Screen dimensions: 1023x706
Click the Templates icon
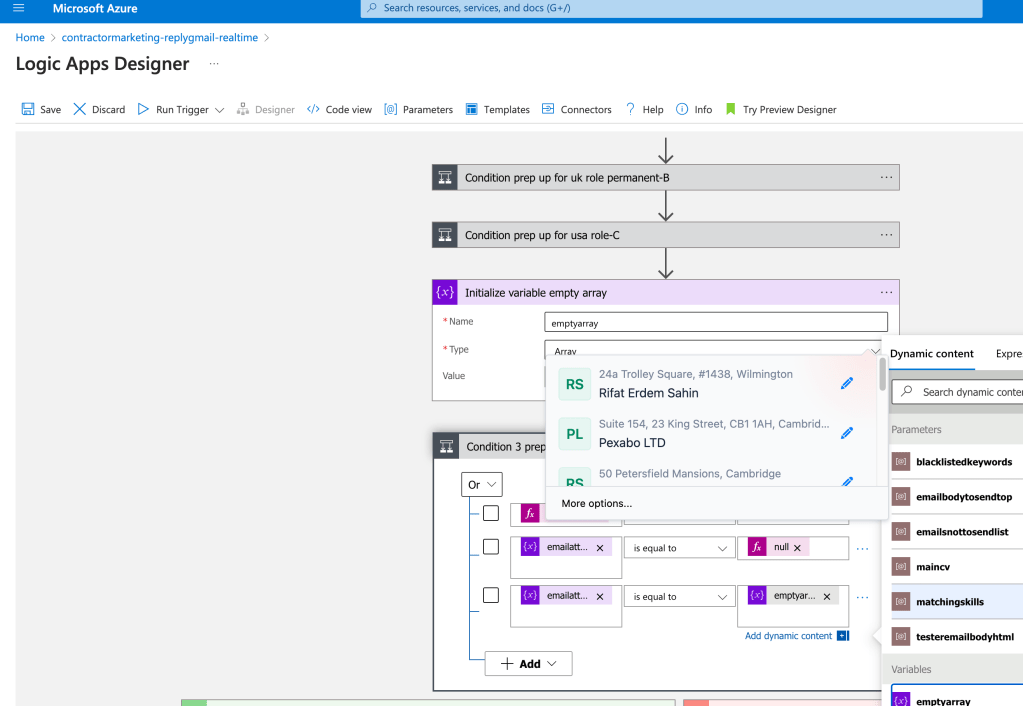471,109
